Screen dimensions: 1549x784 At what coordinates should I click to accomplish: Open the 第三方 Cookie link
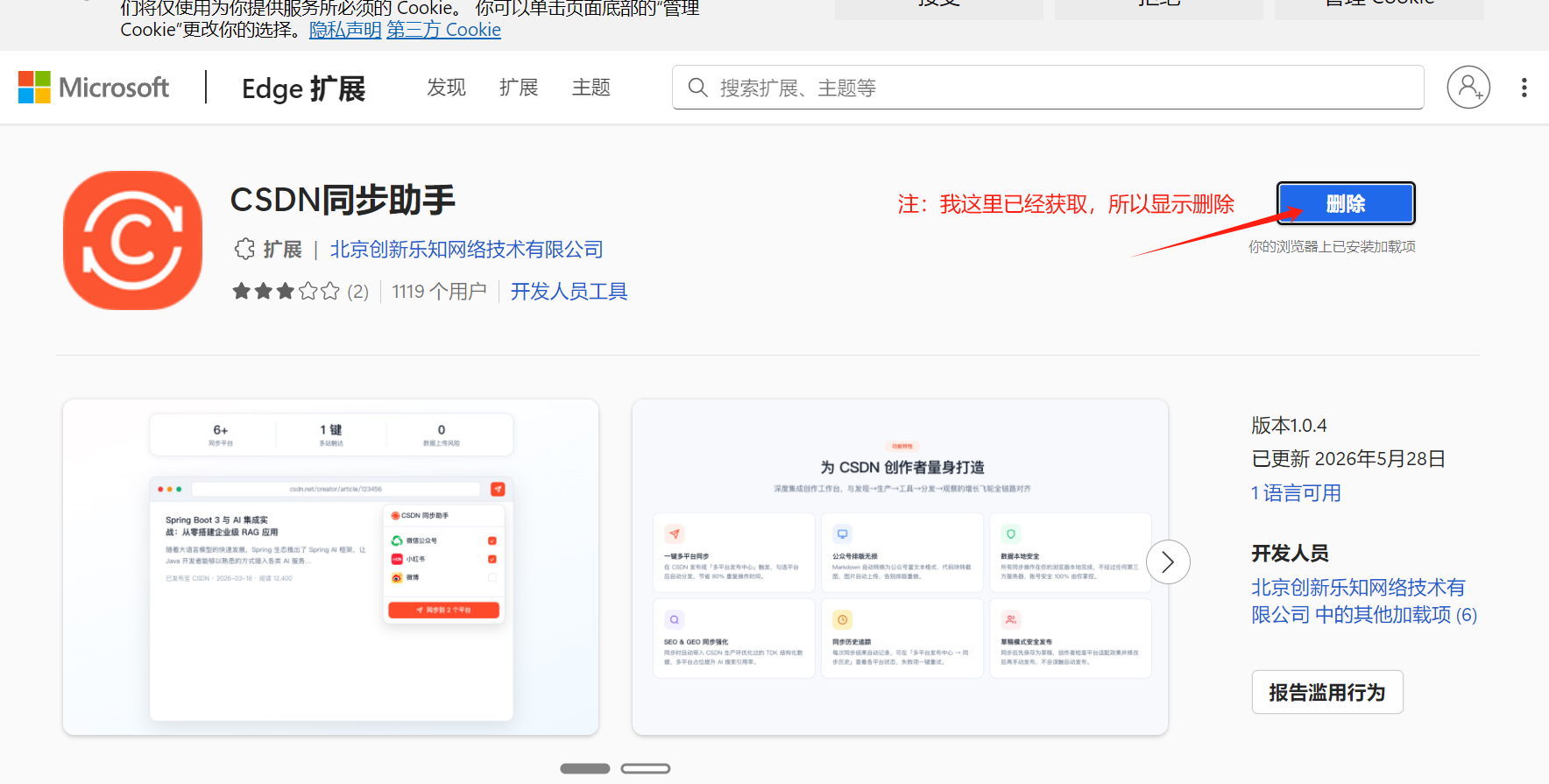[x=444, y=30]
